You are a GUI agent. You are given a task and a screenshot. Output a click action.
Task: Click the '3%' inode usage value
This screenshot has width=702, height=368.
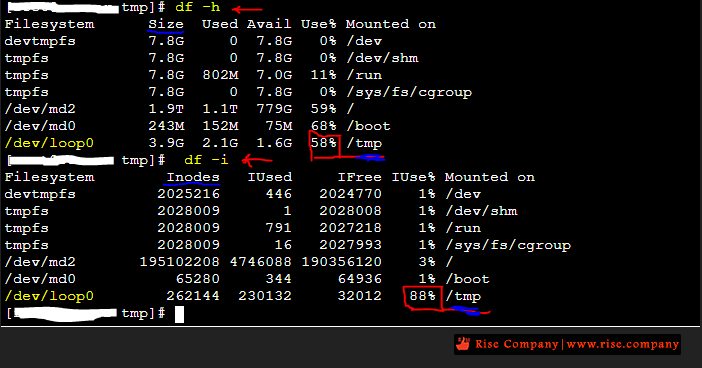pos(427,262)
